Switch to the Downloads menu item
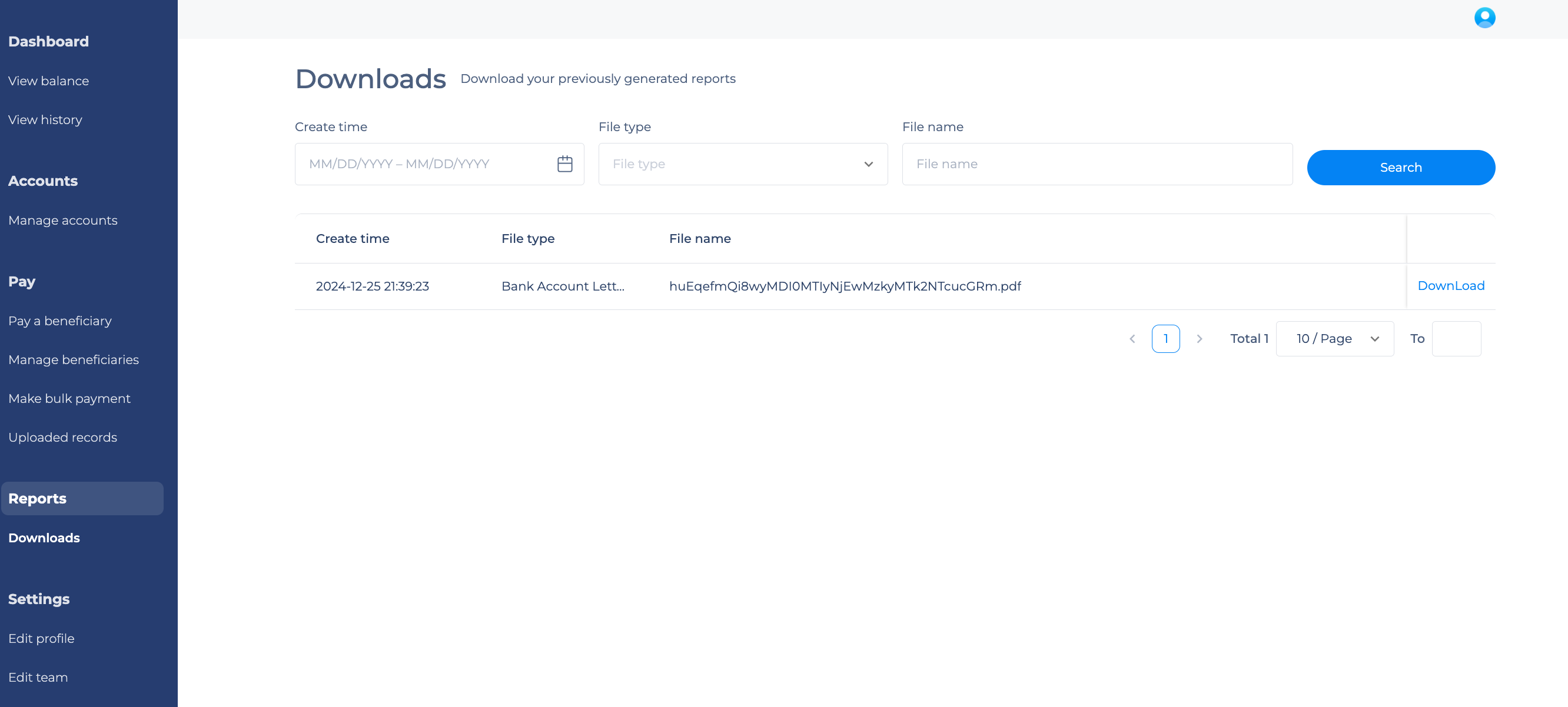Screen dimensions: 1568x707 (x=44, y=538)
